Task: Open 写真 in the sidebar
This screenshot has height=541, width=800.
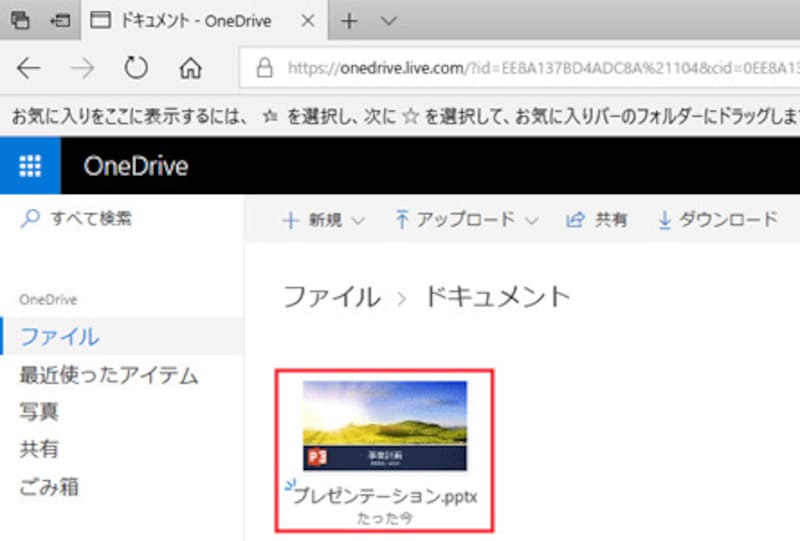Action: point(39,413)
